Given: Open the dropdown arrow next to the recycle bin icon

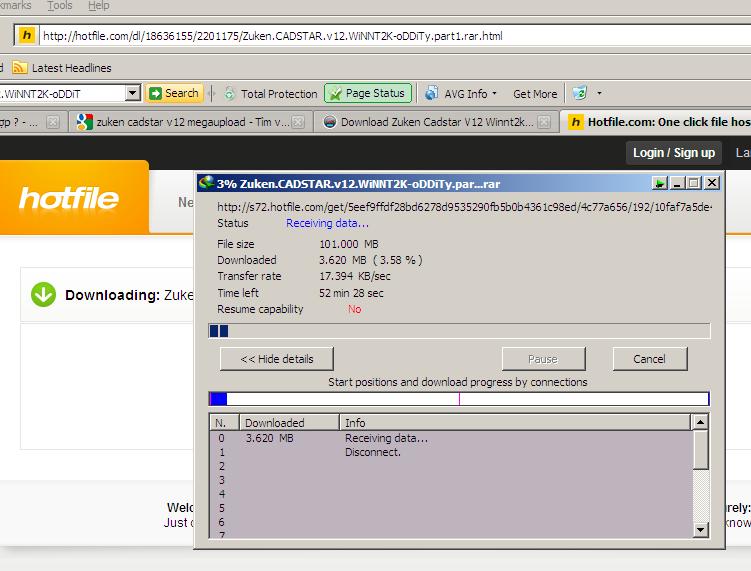Looking at the screenshot, I should 599,93.
